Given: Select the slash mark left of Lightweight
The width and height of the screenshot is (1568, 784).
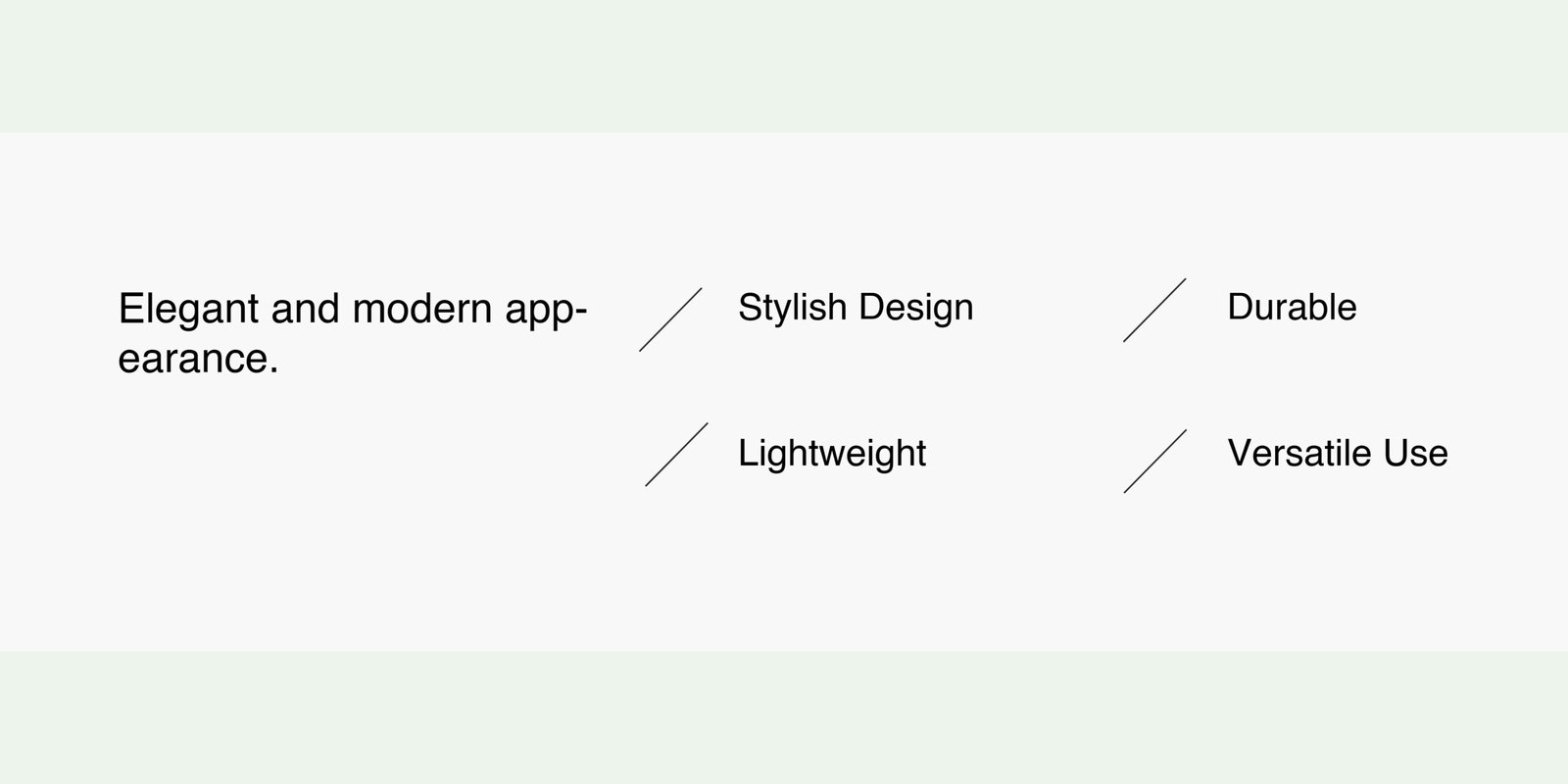Looking at the screenshot, I should click(x=676, y=455).
